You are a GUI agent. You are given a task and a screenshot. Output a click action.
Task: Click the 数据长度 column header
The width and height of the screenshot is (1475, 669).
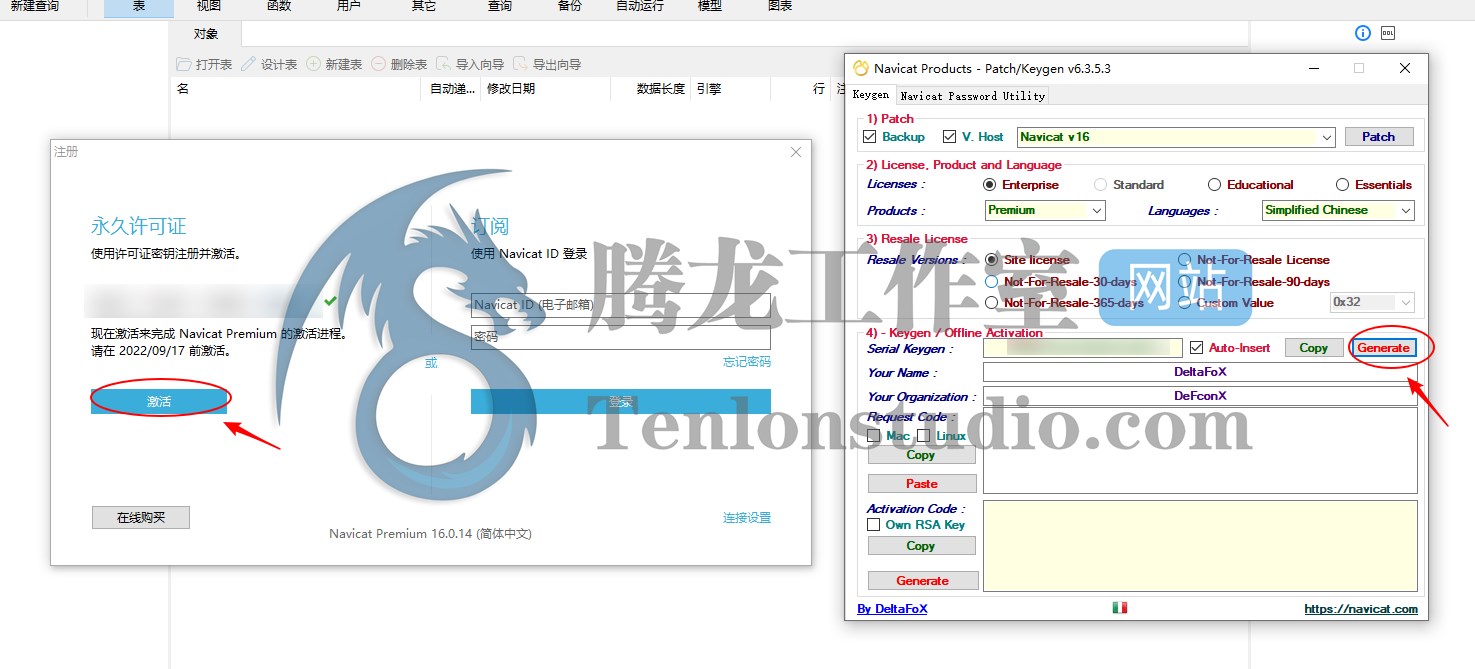tap(661, 89)
